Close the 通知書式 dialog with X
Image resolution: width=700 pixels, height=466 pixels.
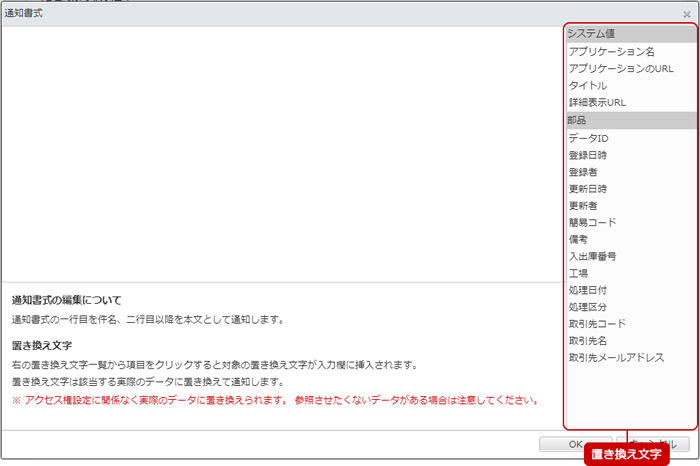tap(686, 15)
